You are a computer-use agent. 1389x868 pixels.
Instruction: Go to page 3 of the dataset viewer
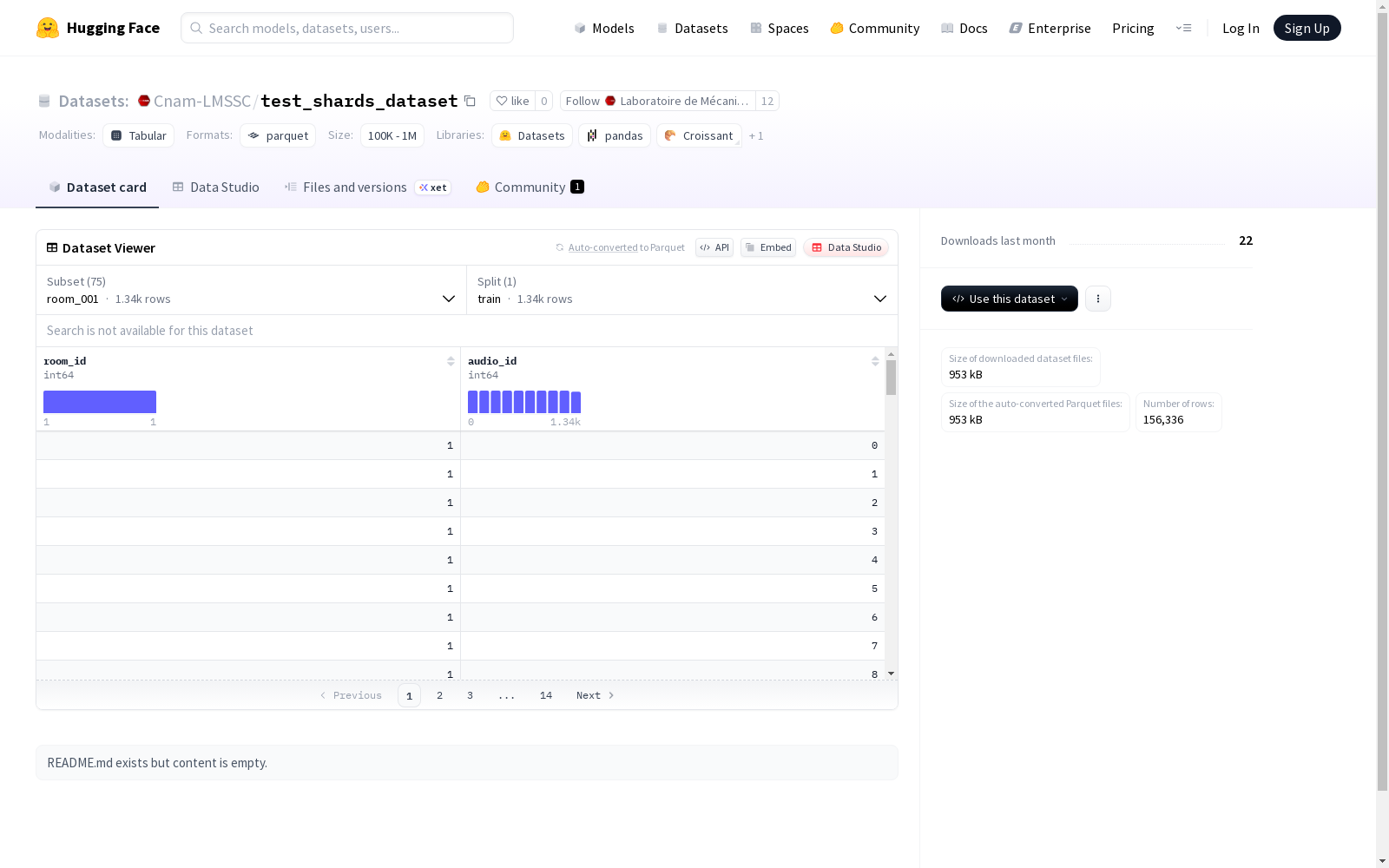pyautogui.click(x=471, y=695)
